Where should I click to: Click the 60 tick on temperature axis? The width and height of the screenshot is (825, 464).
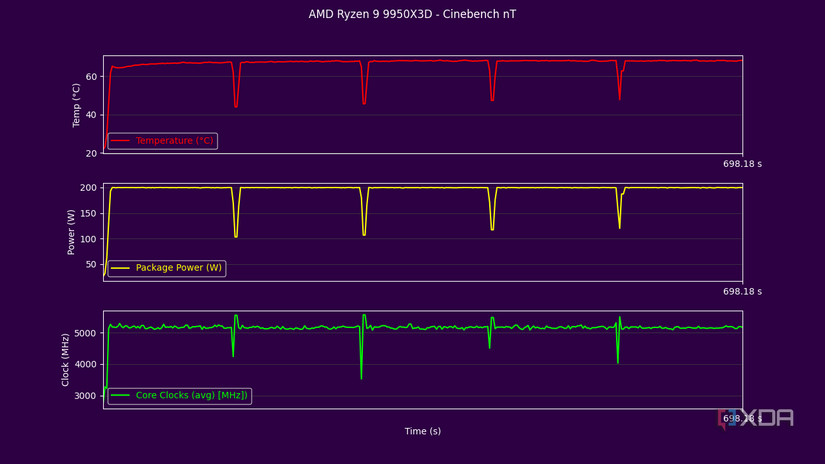pyautogui.click(x=92, y=77)
